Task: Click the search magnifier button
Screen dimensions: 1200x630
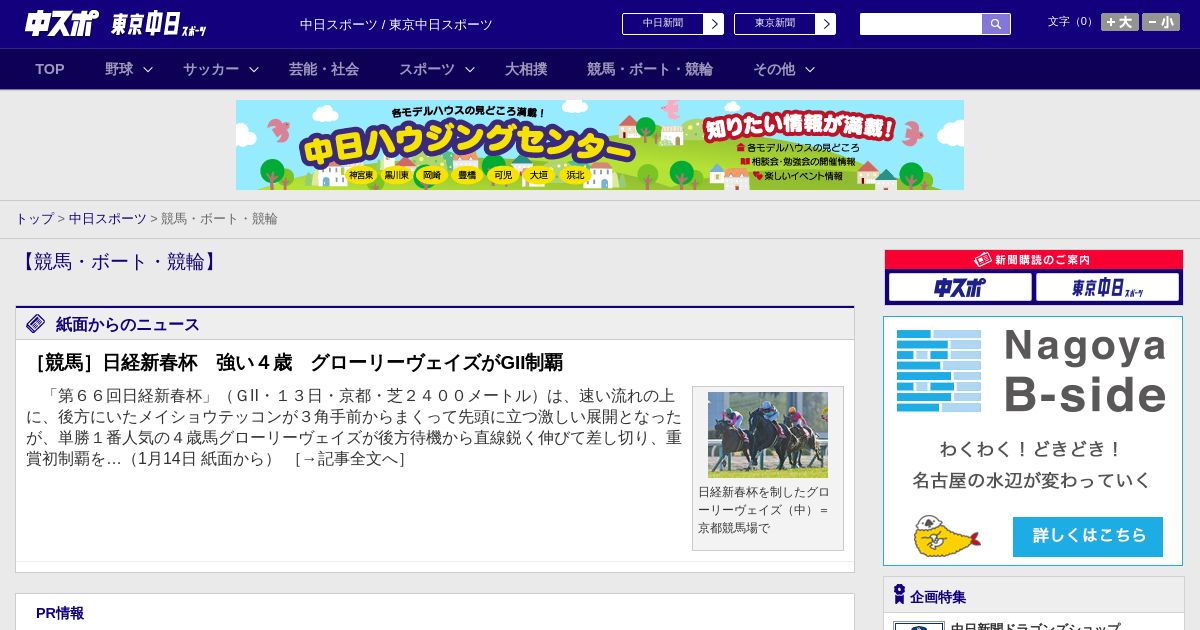Action: coord(996,24)
